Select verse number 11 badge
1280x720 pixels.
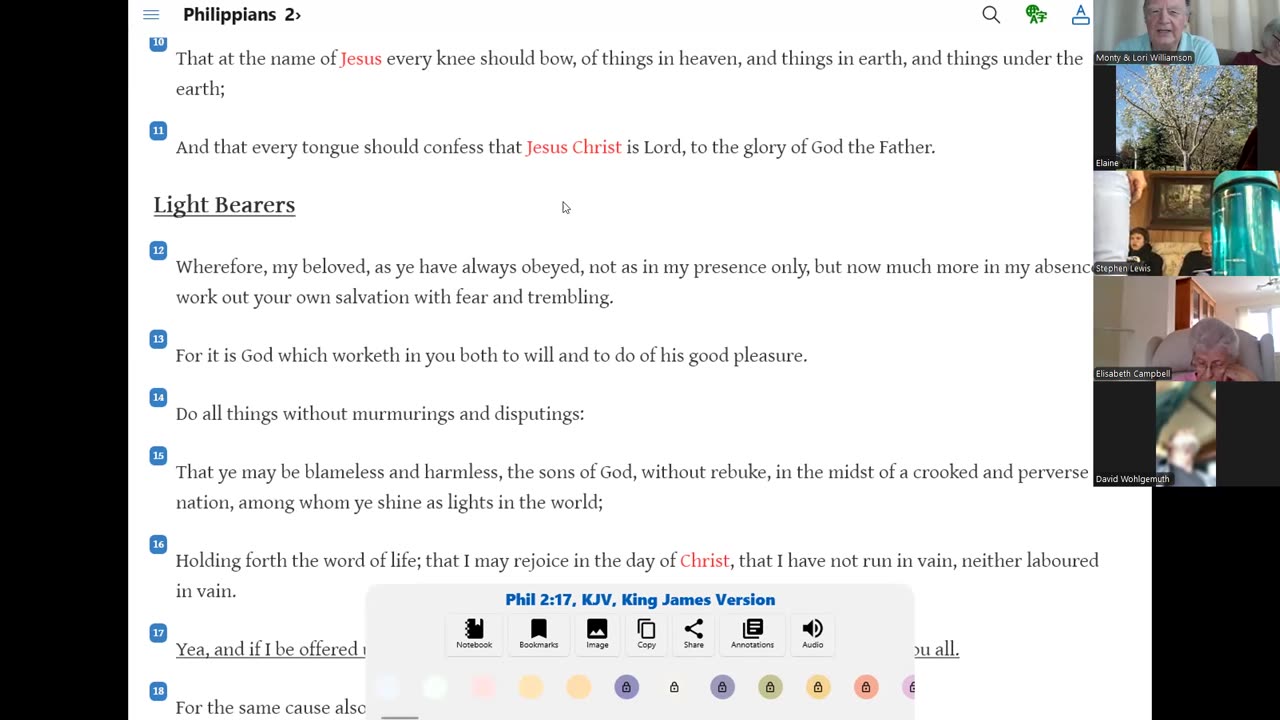(x=158, y=130)
